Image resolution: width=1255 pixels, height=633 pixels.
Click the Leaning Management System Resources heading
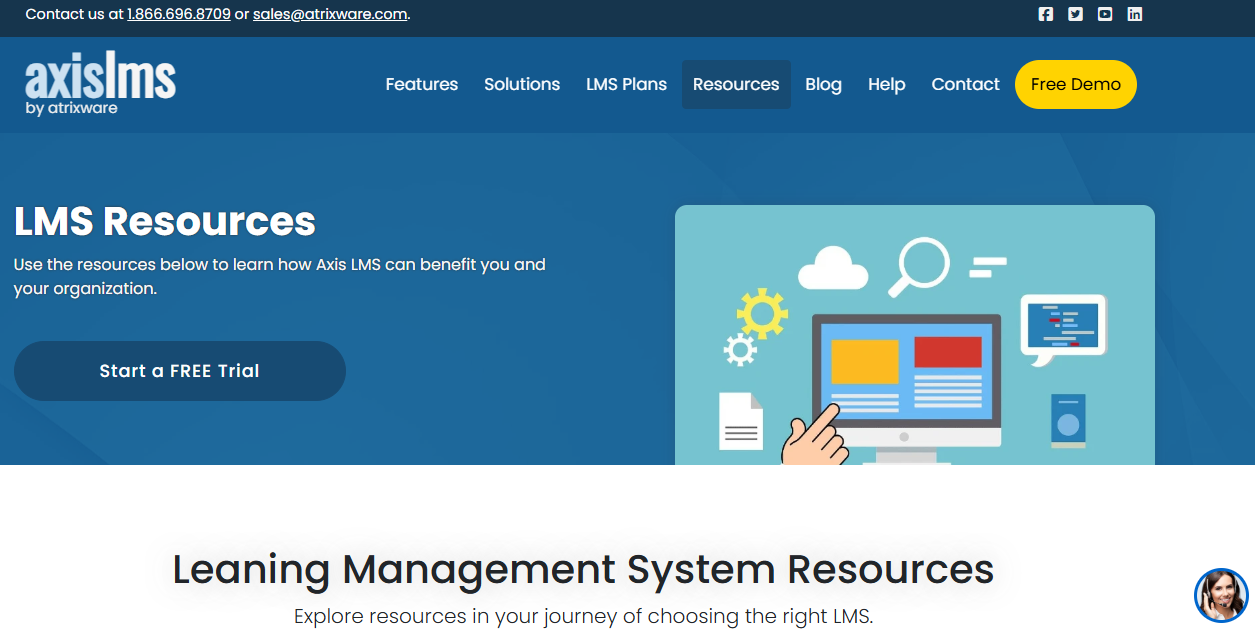[x=583, y=569]
